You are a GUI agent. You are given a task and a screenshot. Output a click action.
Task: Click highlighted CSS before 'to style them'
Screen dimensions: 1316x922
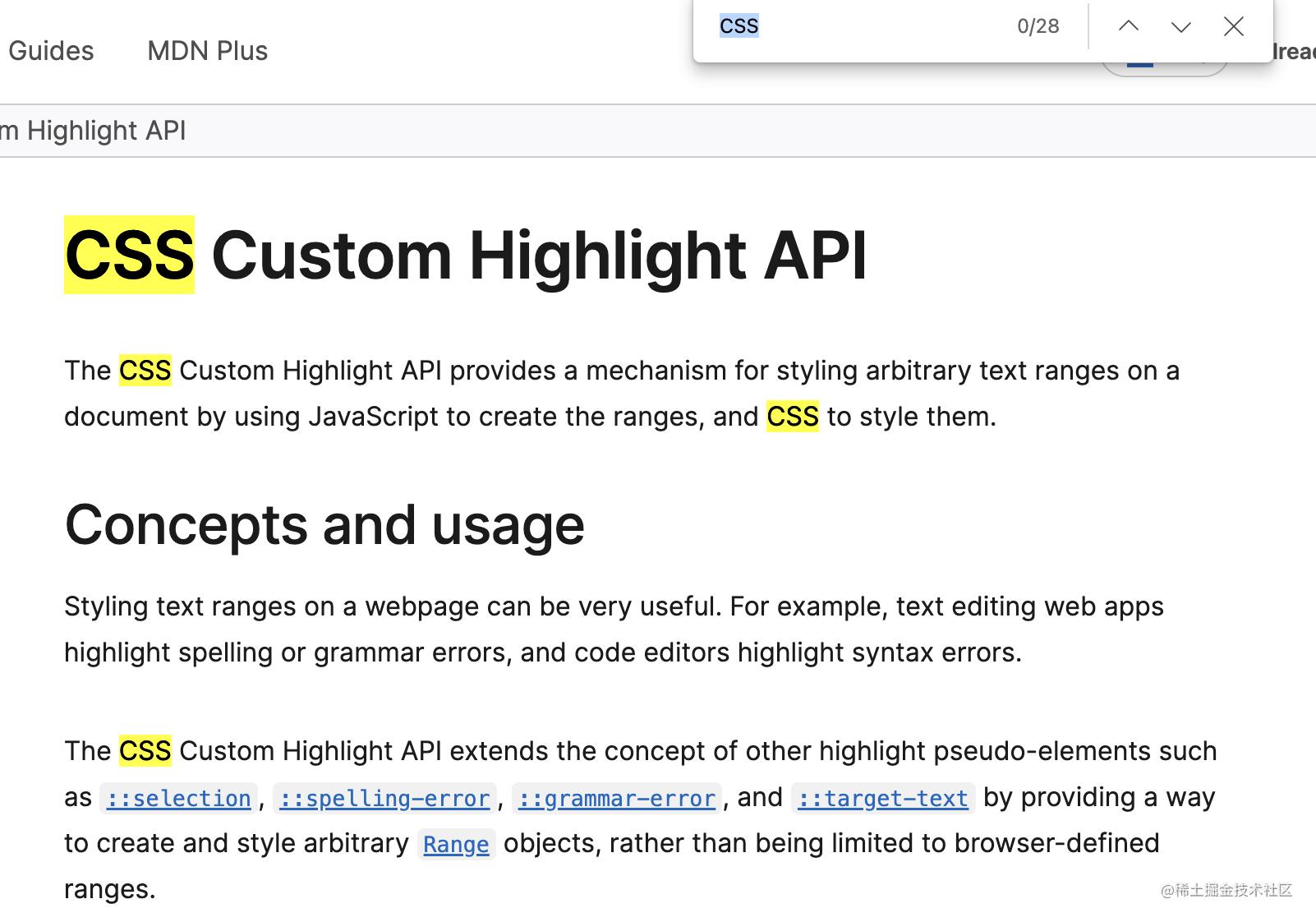pos(793,417)
